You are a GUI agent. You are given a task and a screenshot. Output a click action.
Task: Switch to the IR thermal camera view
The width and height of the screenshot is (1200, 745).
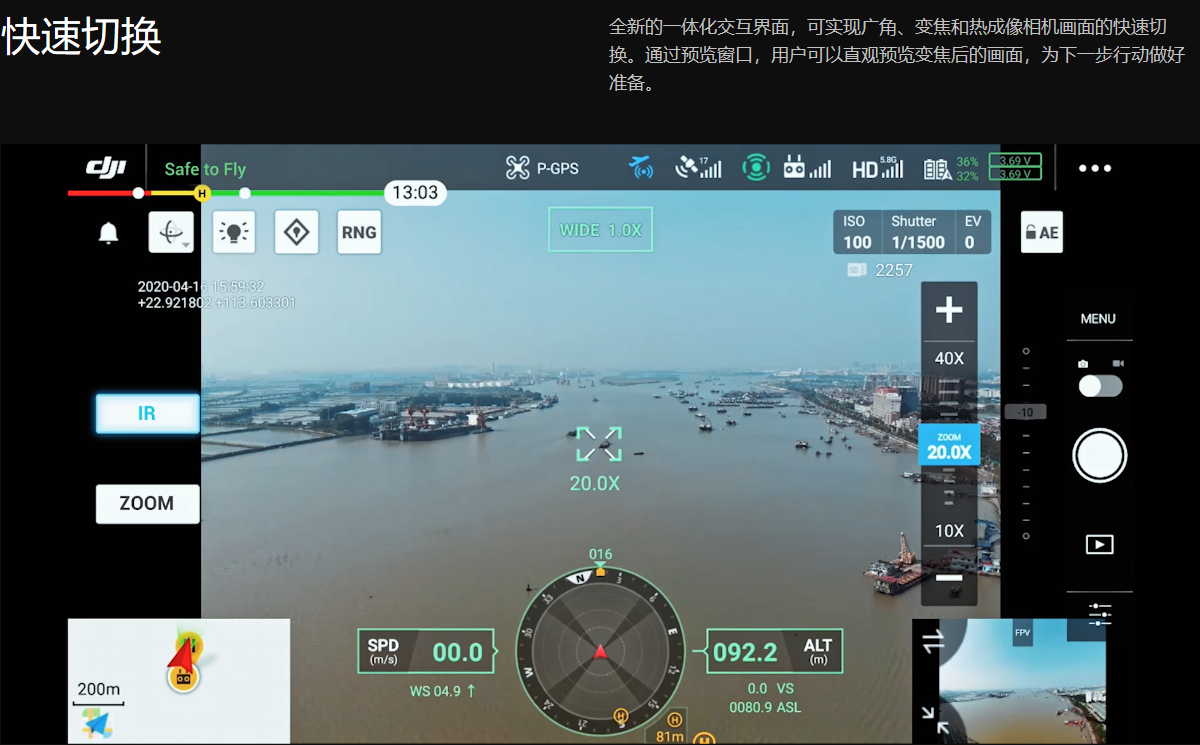(x=147, y=413)
